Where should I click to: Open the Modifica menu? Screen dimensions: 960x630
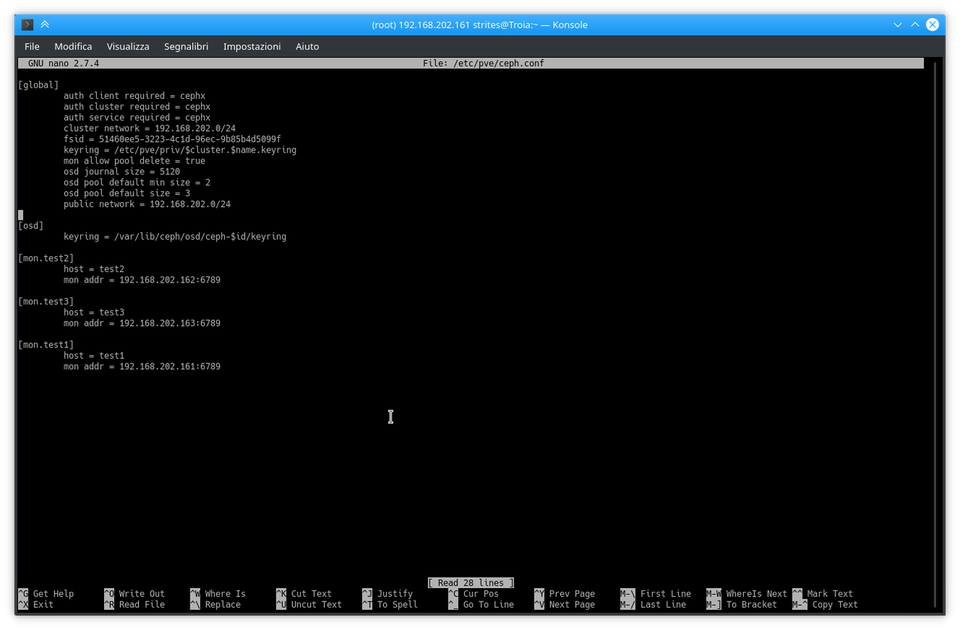[73, 46]
